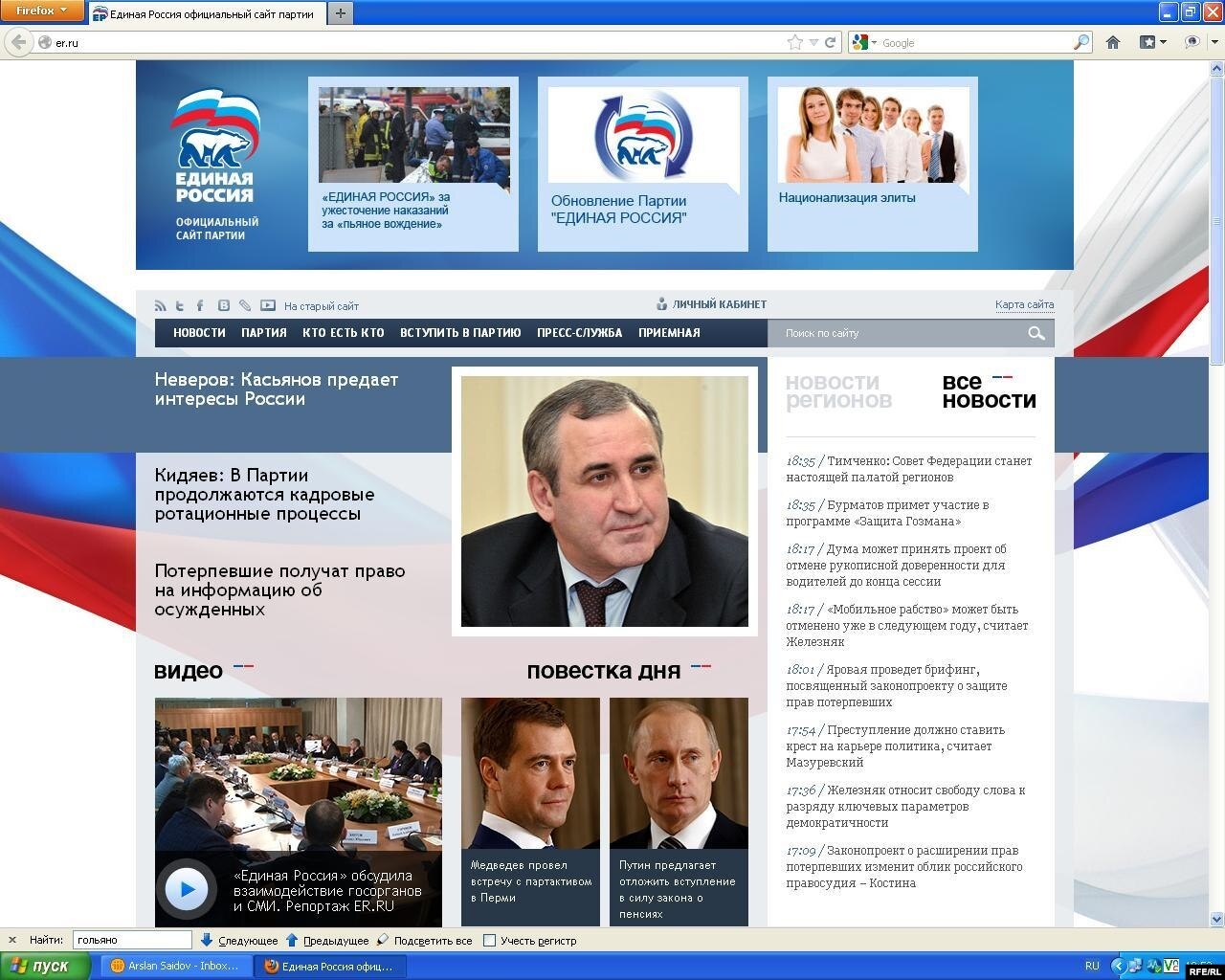Bookmark this page with the star icon

pyautogui.click(x=794, y=42)
